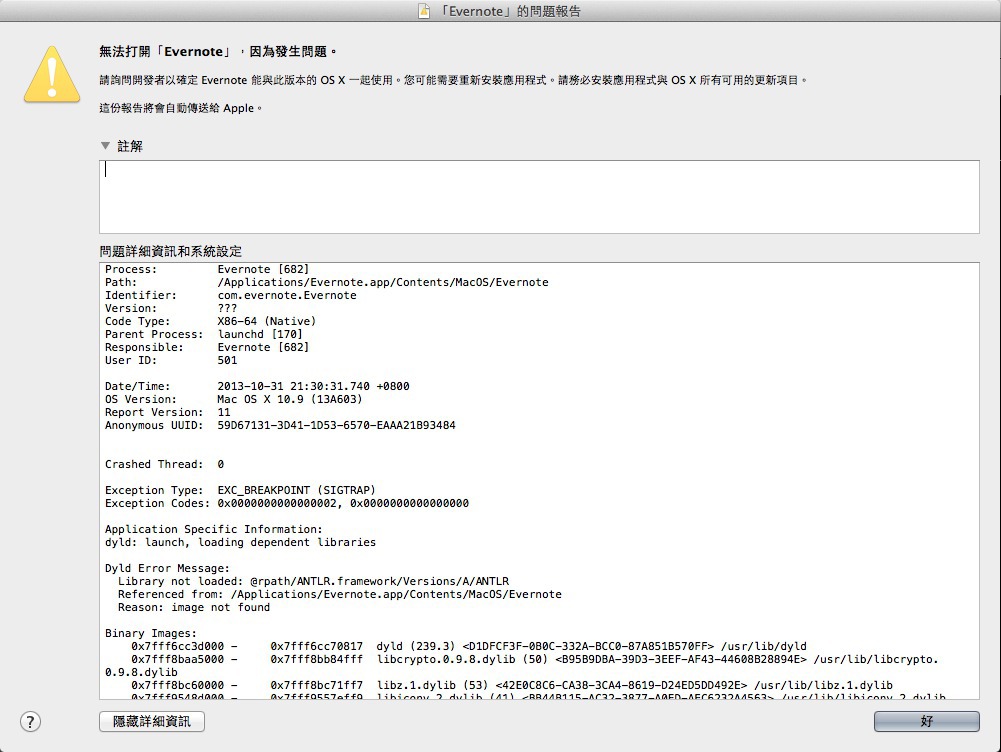Confirm the dialog with the 好 button
The height and width of the screenshot is (752, 1001).
(x=926, y=721)
